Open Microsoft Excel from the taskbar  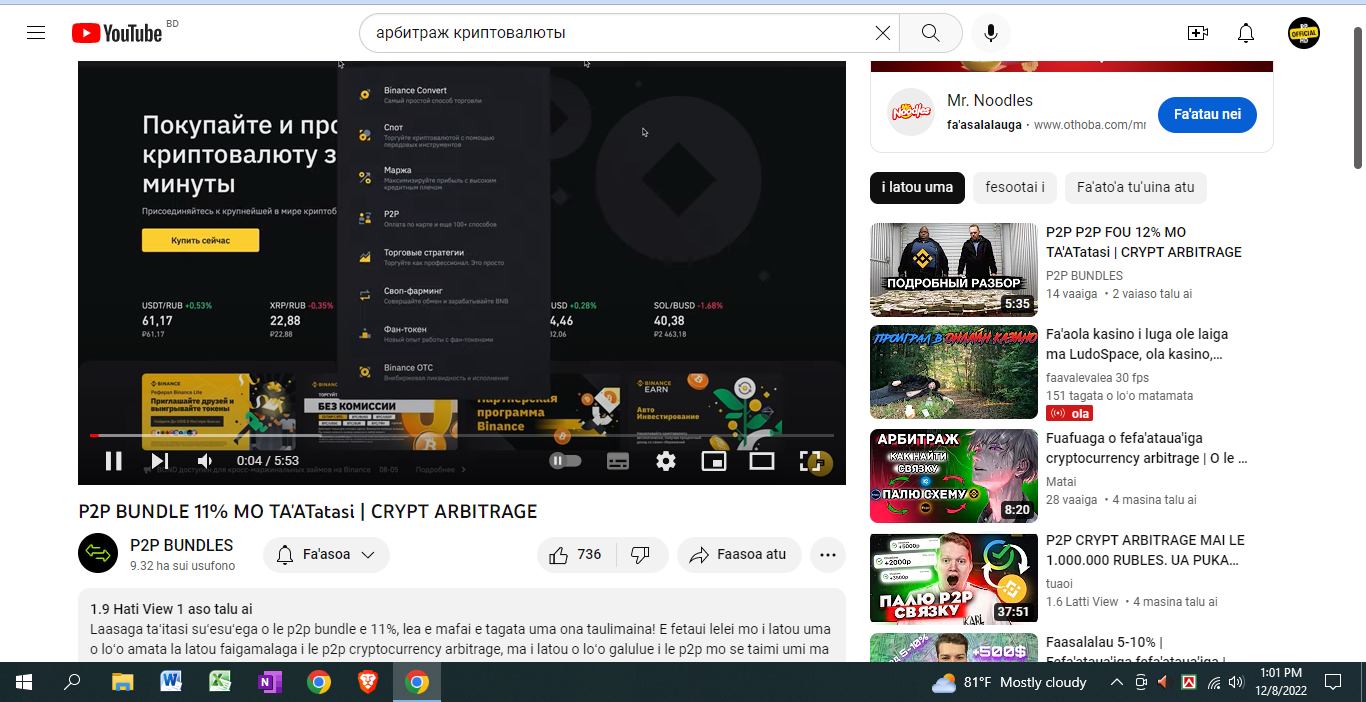[x=220, y=682]
